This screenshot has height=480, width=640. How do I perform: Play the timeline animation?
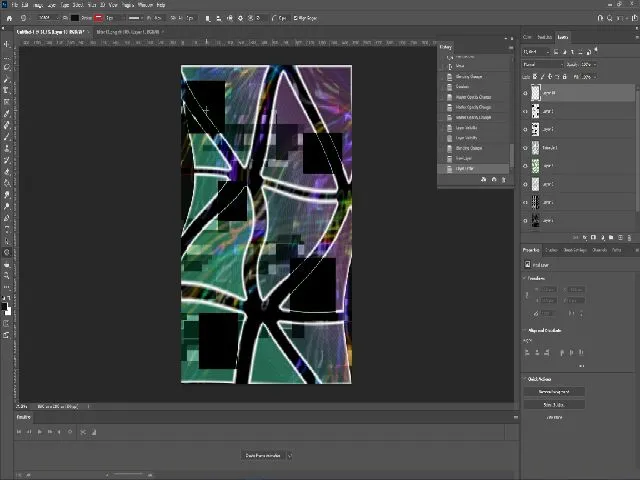pos(40,431)
